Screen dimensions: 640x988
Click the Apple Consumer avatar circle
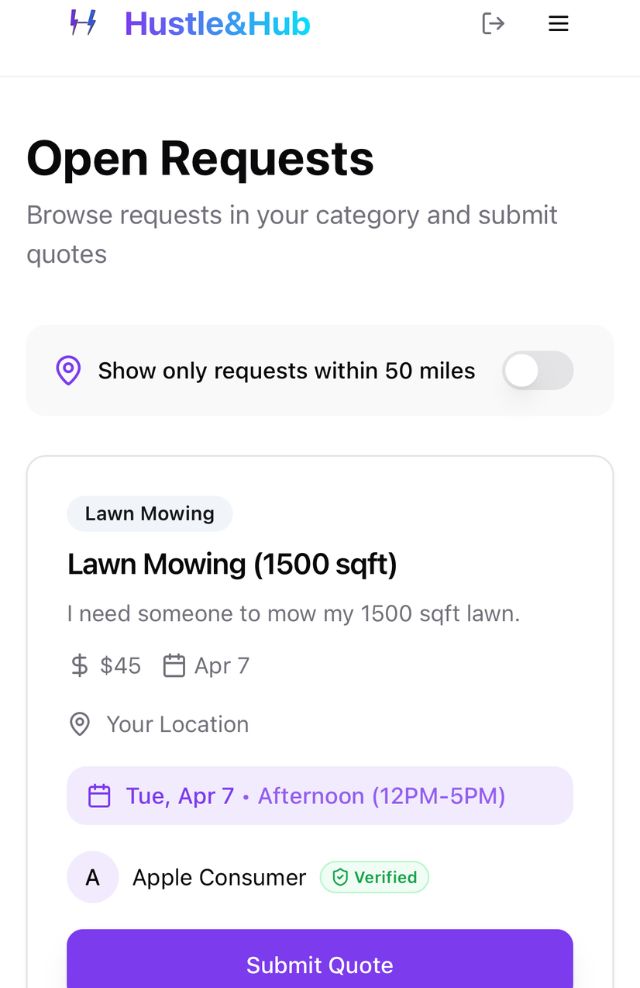[93, 877]
